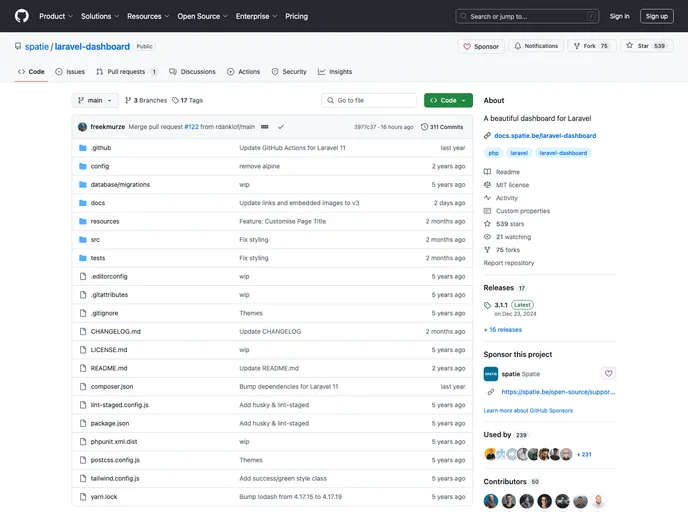Open the config folder

pos(100,166)
